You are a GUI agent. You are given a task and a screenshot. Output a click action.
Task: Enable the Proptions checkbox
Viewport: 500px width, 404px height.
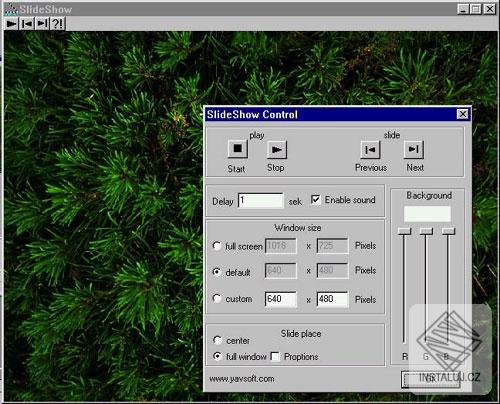(275, 357)
